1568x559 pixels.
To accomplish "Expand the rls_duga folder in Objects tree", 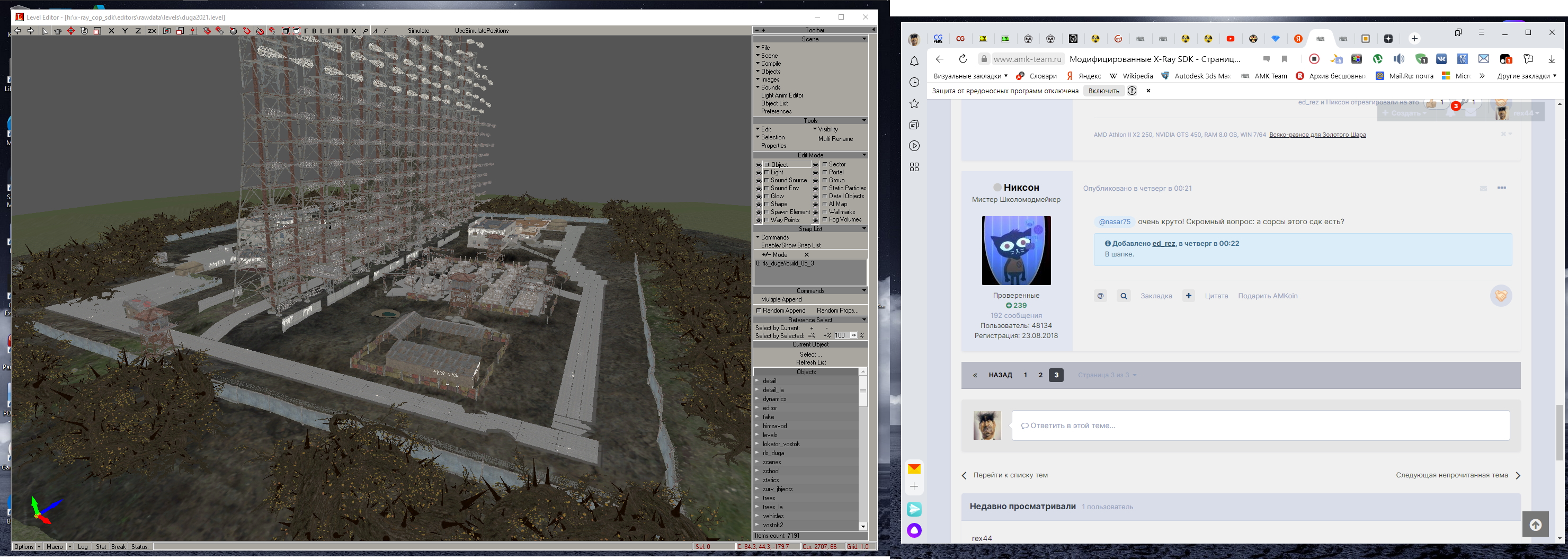I will click(x=757, y=453).
